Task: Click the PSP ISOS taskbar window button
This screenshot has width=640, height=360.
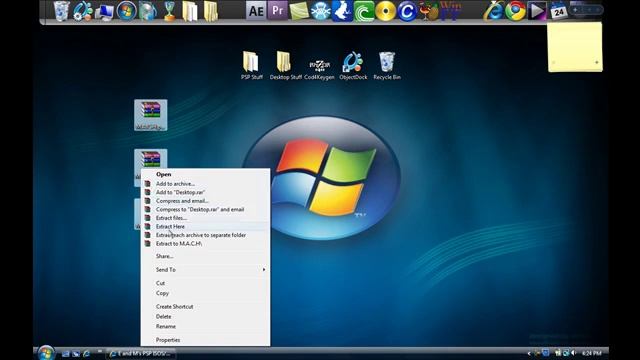Action: click(141, 353)
